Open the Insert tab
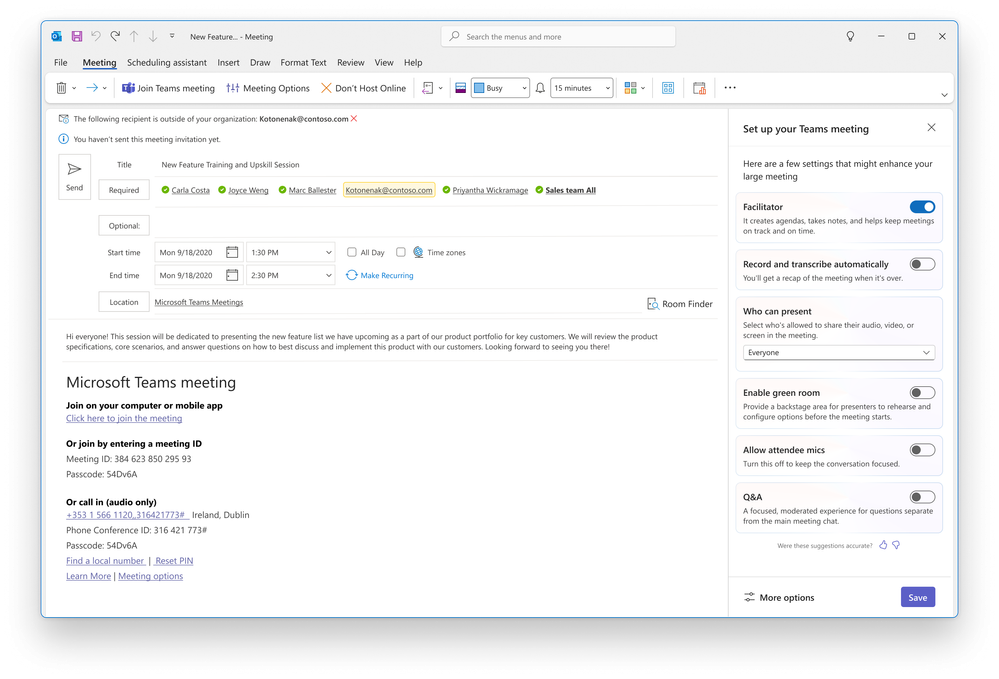Image resolution: width=999 pixels, height=679 pixels. click(x=228, y=62)
